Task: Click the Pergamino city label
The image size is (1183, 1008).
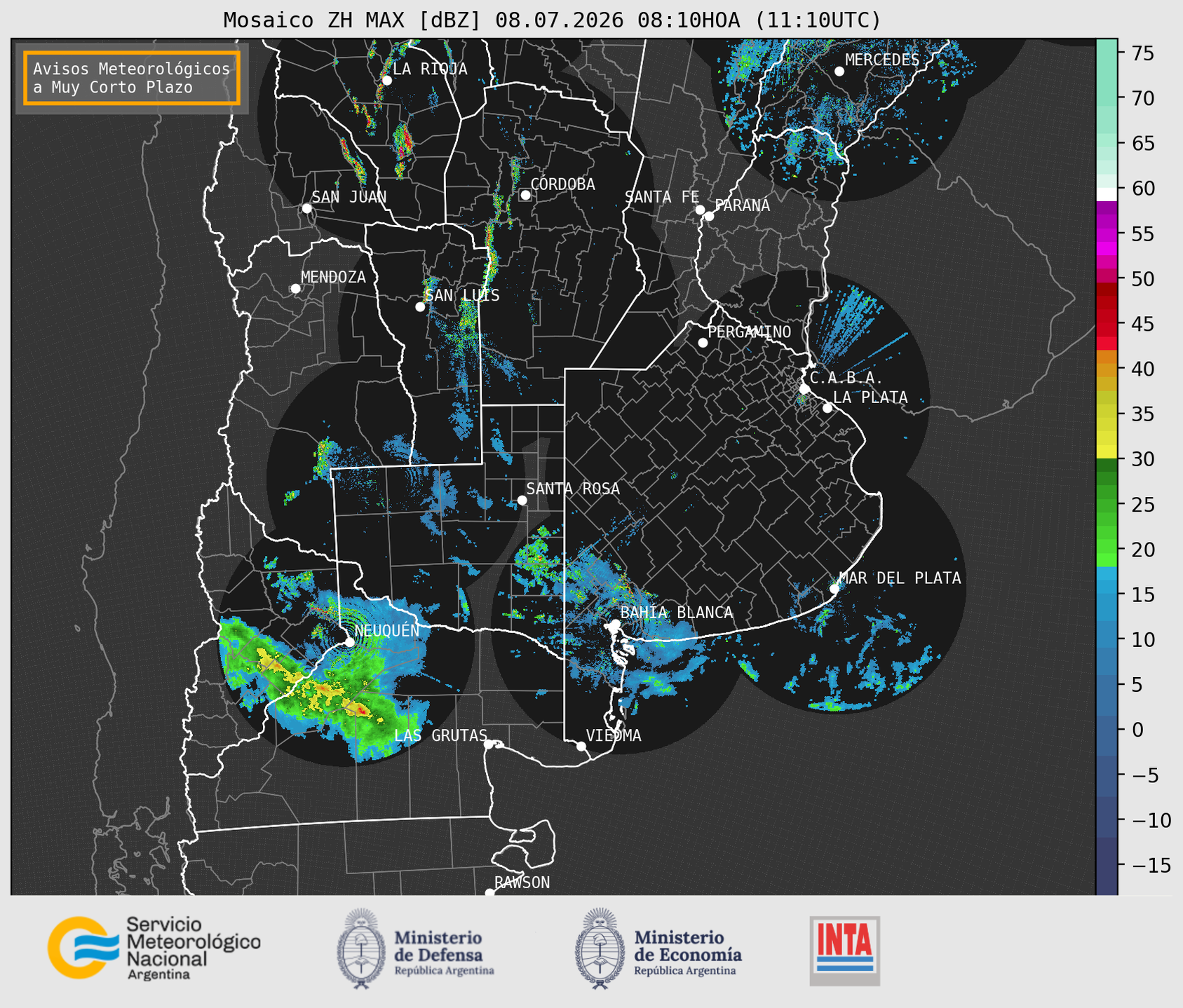Action: click(750, 332)
